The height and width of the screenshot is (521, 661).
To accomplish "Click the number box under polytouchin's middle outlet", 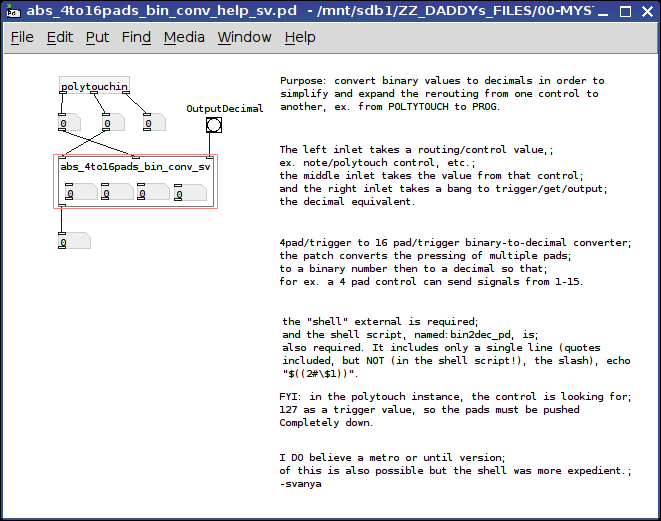I will (113, 122).
